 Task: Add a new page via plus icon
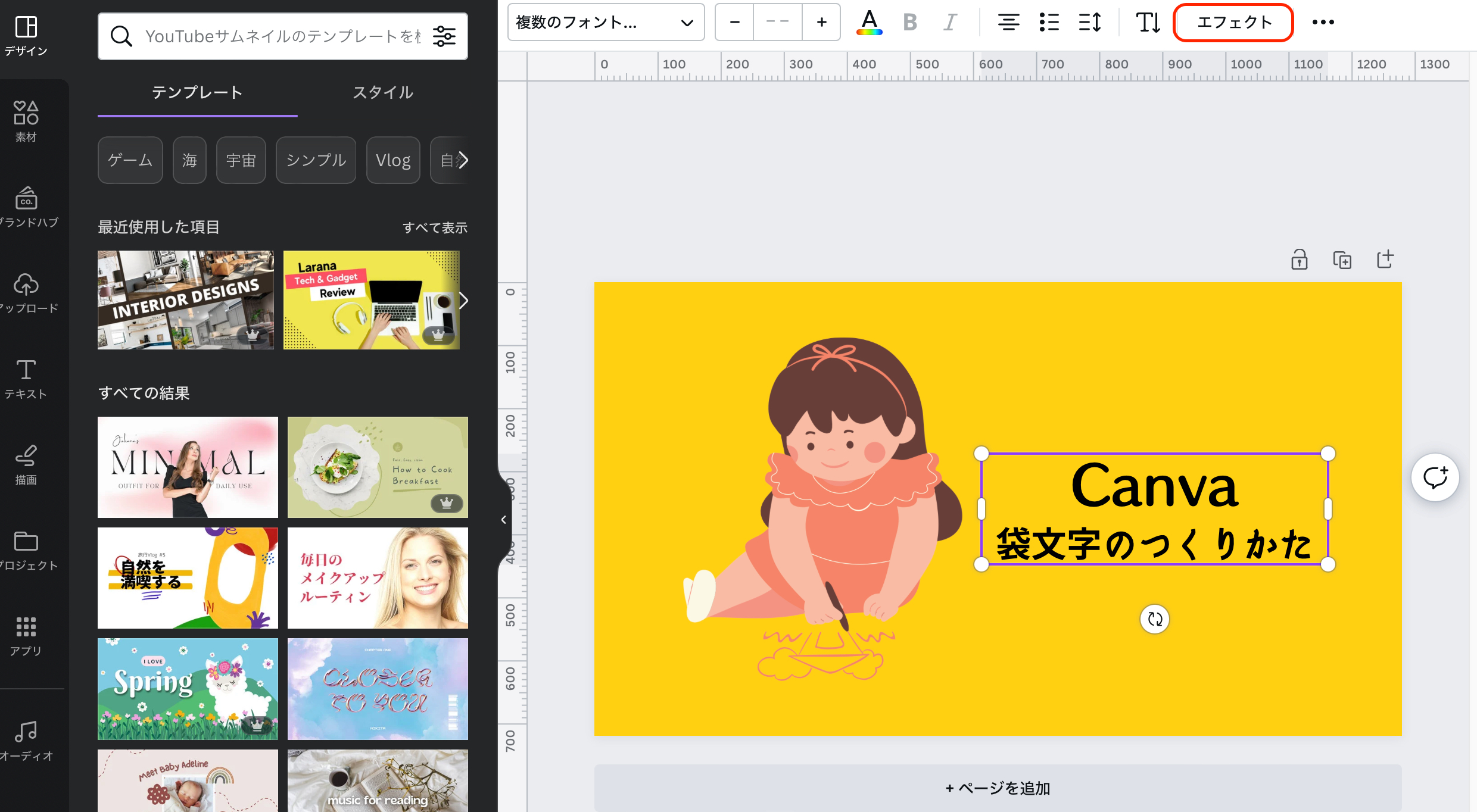1385,260
